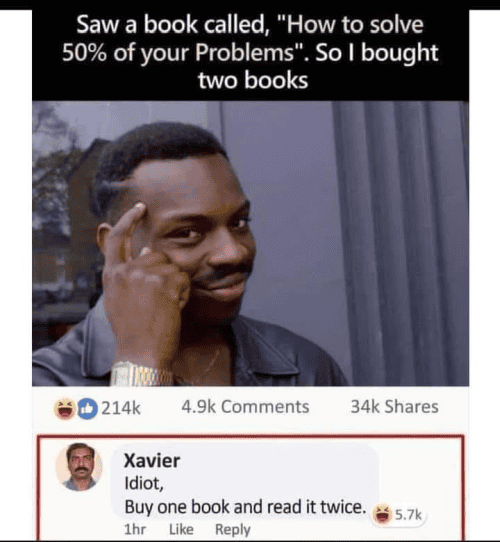
Task: Click the red border of the highlighted comment
Action: point(250,436)
